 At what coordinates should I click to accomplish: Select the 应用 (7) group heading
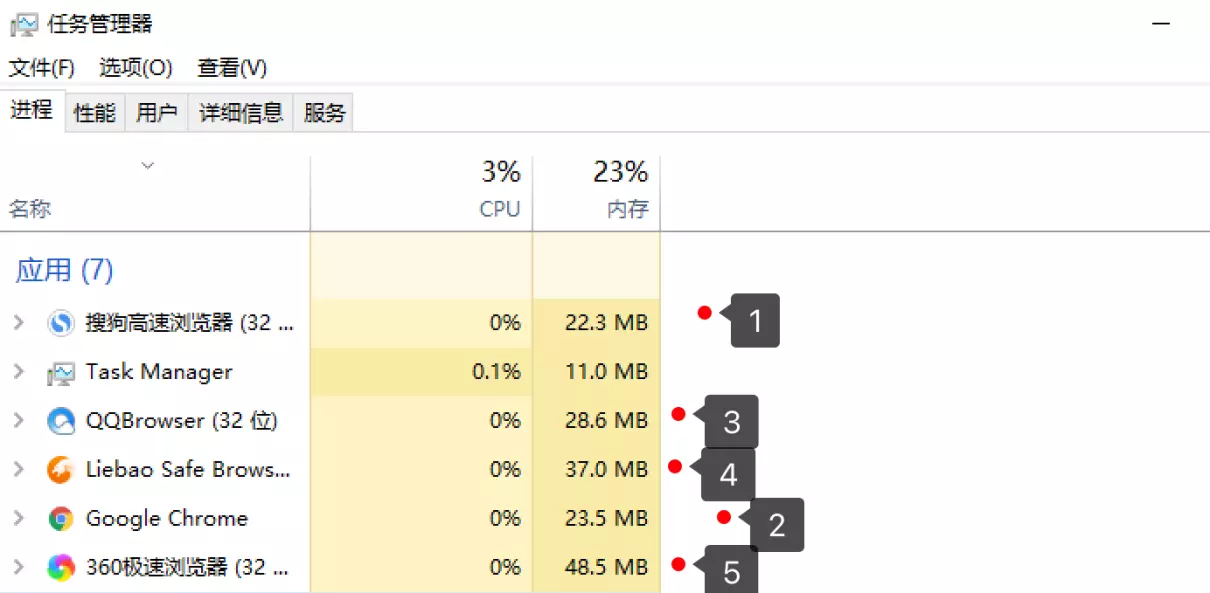65,270
